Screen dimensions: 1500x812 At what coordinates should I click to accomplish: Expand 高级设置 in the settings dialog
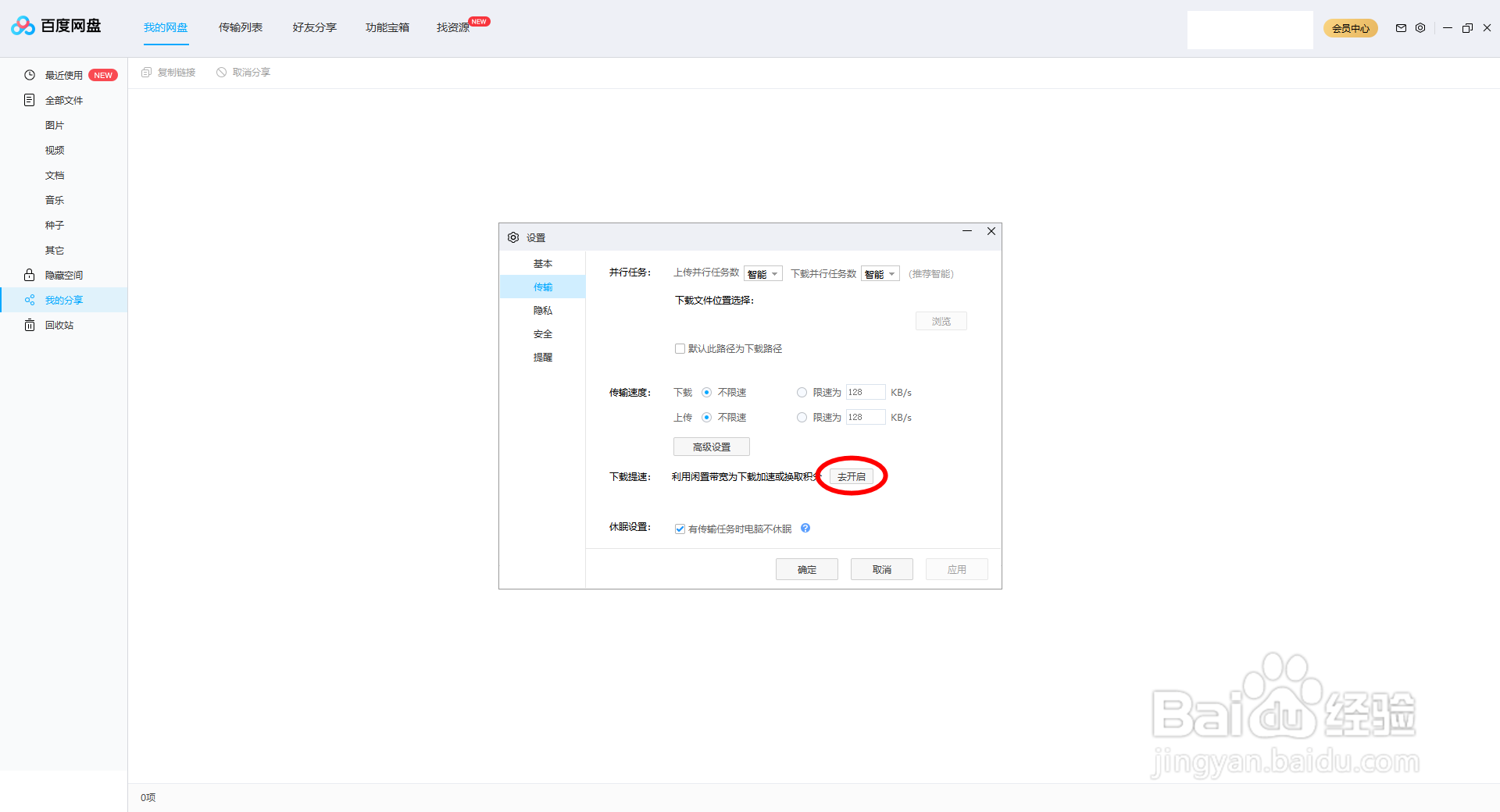click(x=711, y=446)
